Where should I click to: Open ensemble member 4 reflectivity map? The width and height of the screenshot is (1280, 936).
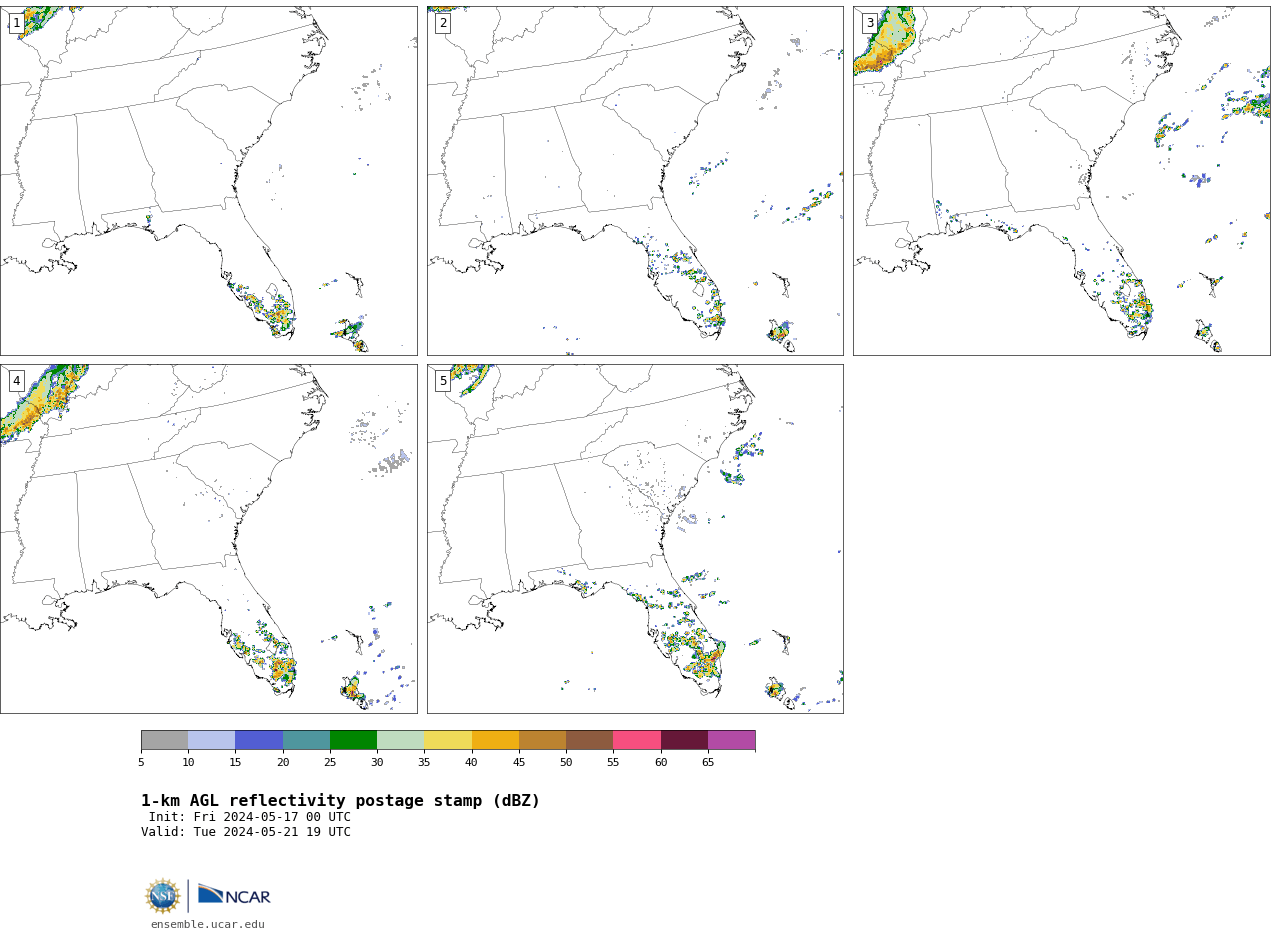pyautogui.click(x=208, y=539)
